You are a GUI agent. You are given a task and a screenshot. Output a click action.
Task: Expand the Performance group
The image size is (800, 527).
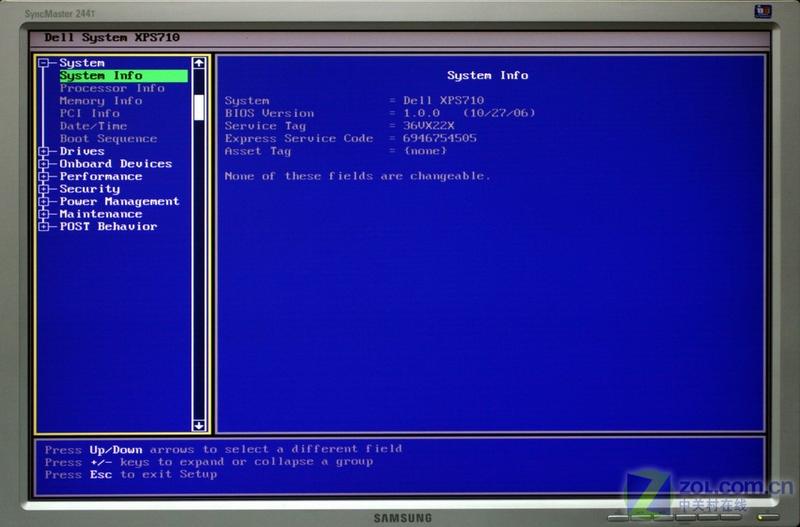[x=44, y=177]
